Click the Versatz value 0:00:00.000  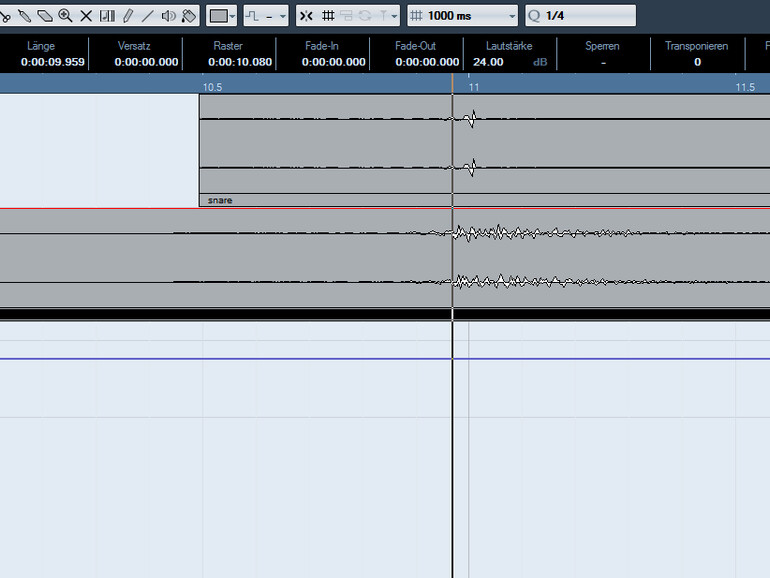(x=146, y=62)
